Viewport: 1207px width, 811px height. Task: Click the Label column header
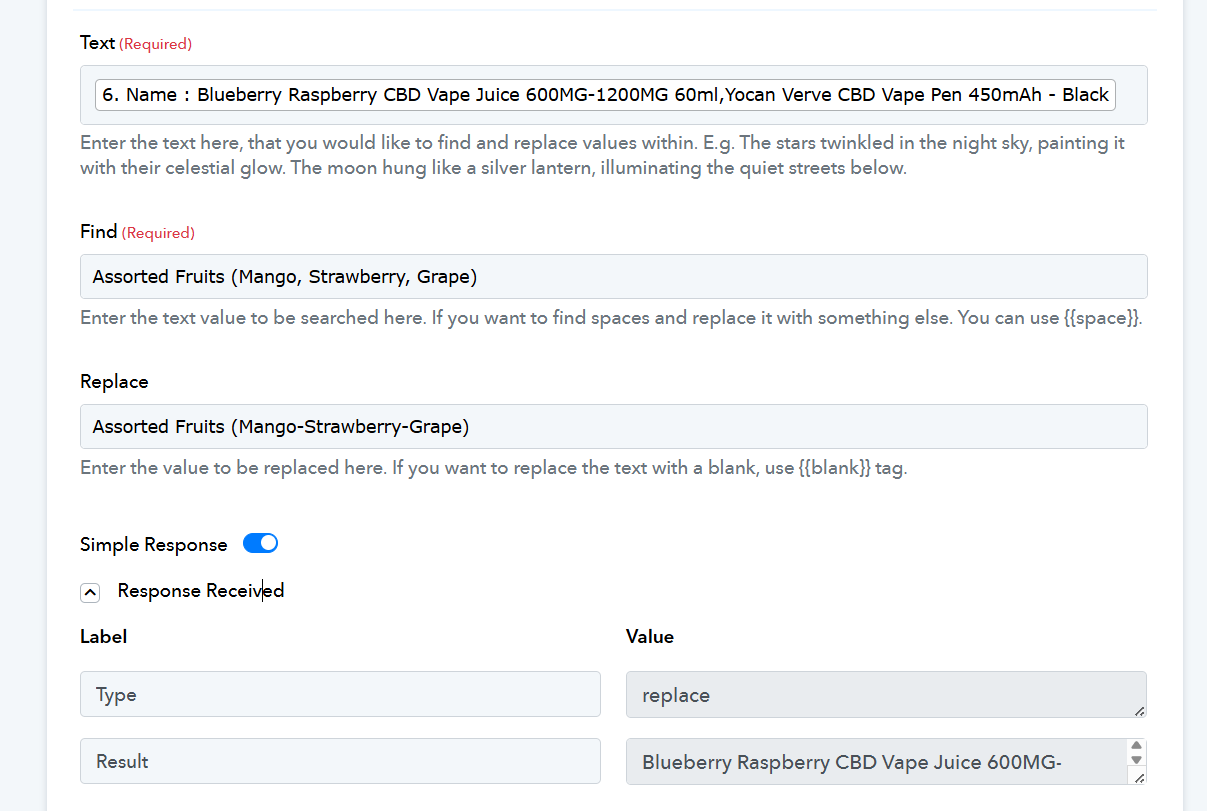pyautogui.click(x=103, y=637)
